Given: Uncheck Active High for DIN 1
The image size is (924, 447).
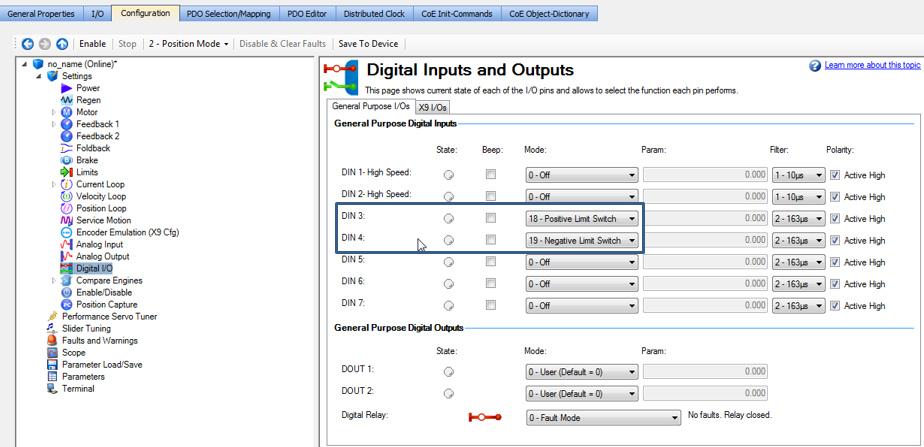Looking at the screenshot, I should click(x=835, y=175).
